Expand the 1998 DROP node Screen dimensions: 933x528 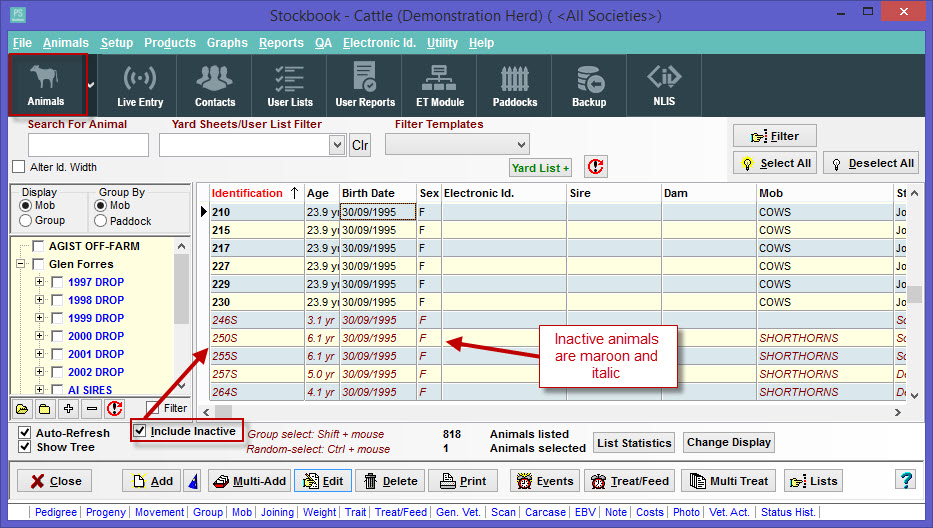click(x=39, y=300)
